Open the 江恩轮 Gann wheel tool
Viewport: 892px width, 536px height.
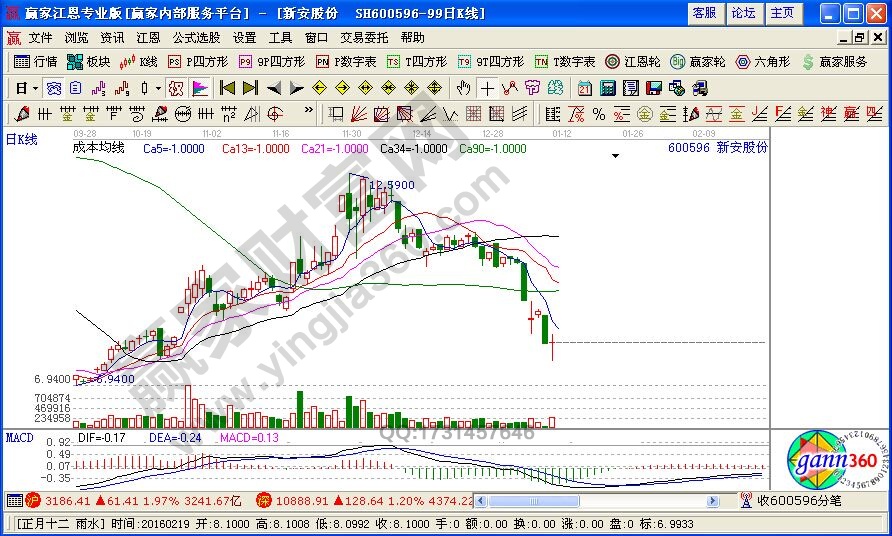click(x=634, y=62)
